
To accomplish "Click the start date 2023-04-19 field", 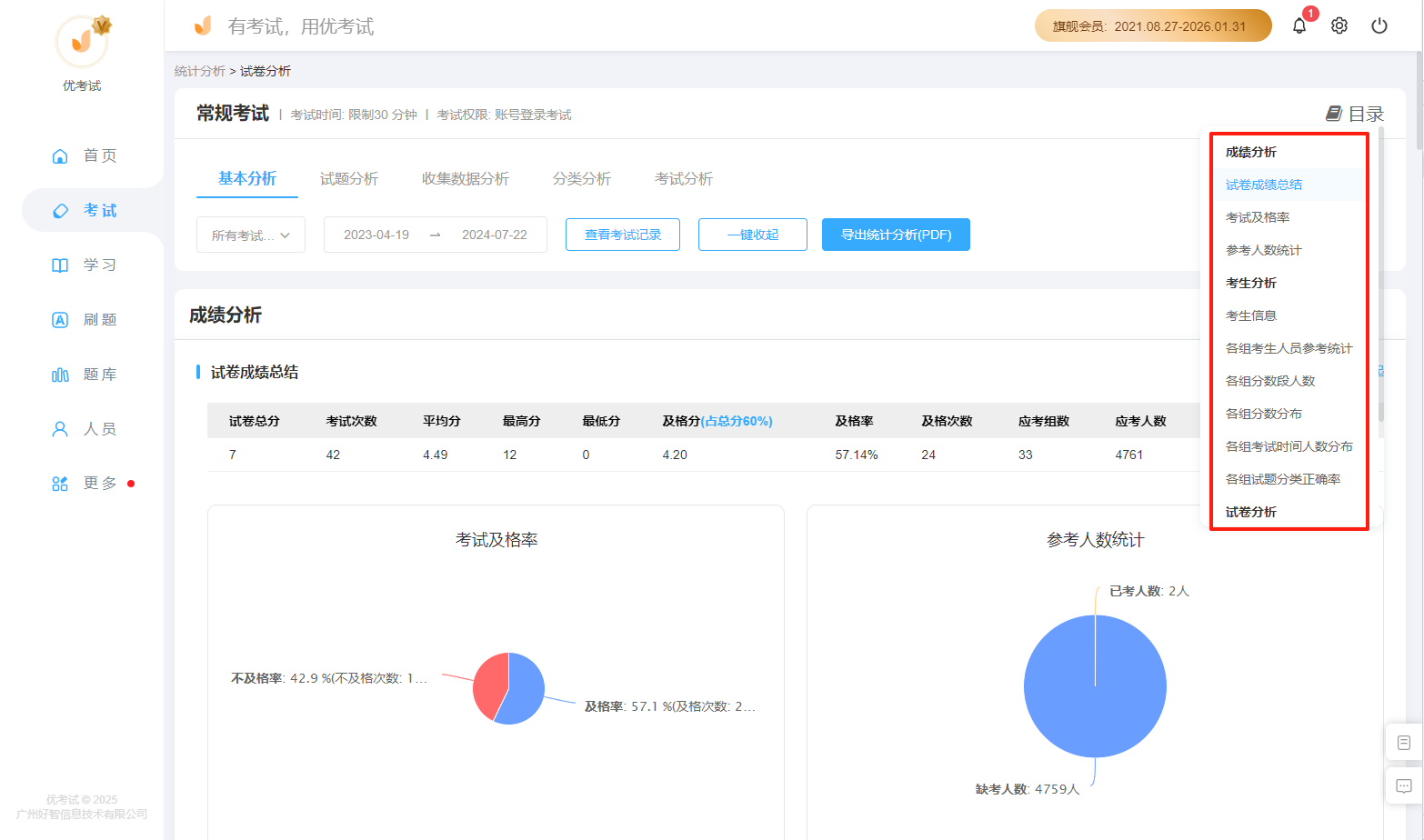I will click(376, 235).
